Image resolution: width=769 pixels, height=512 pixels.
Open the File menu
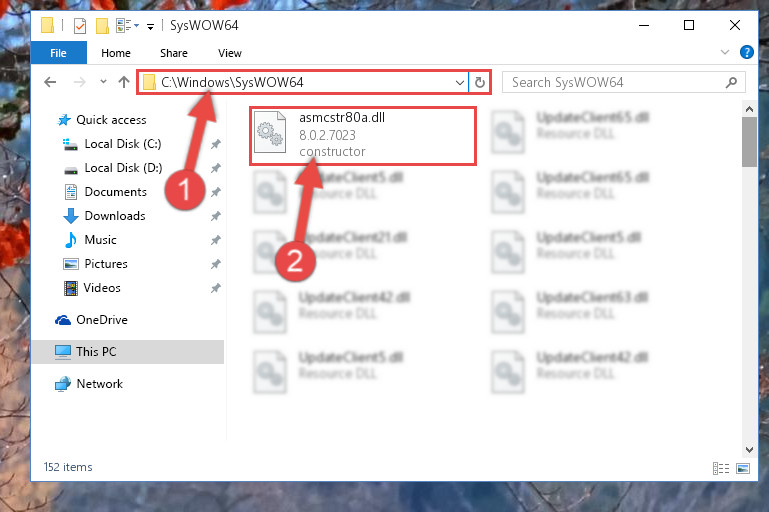coord(58,53)
